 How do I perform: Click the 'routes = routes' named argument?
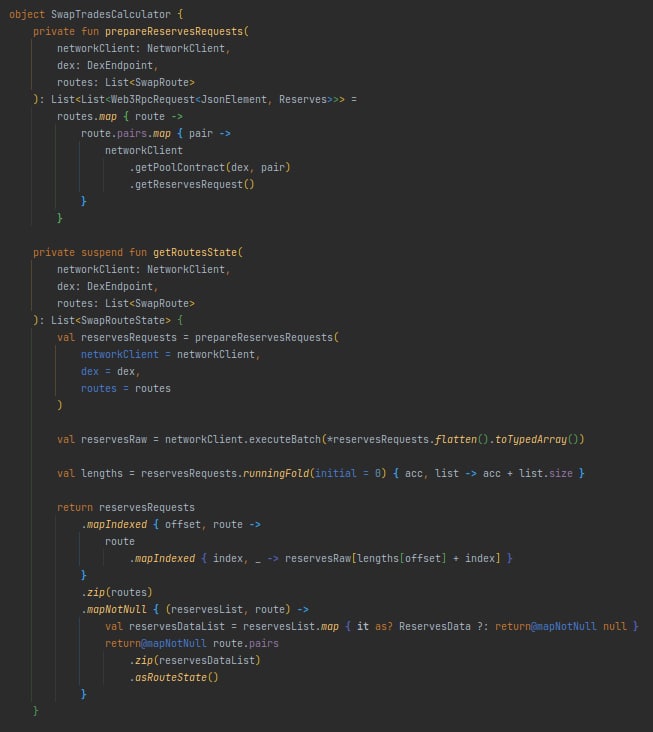(126, 388)
